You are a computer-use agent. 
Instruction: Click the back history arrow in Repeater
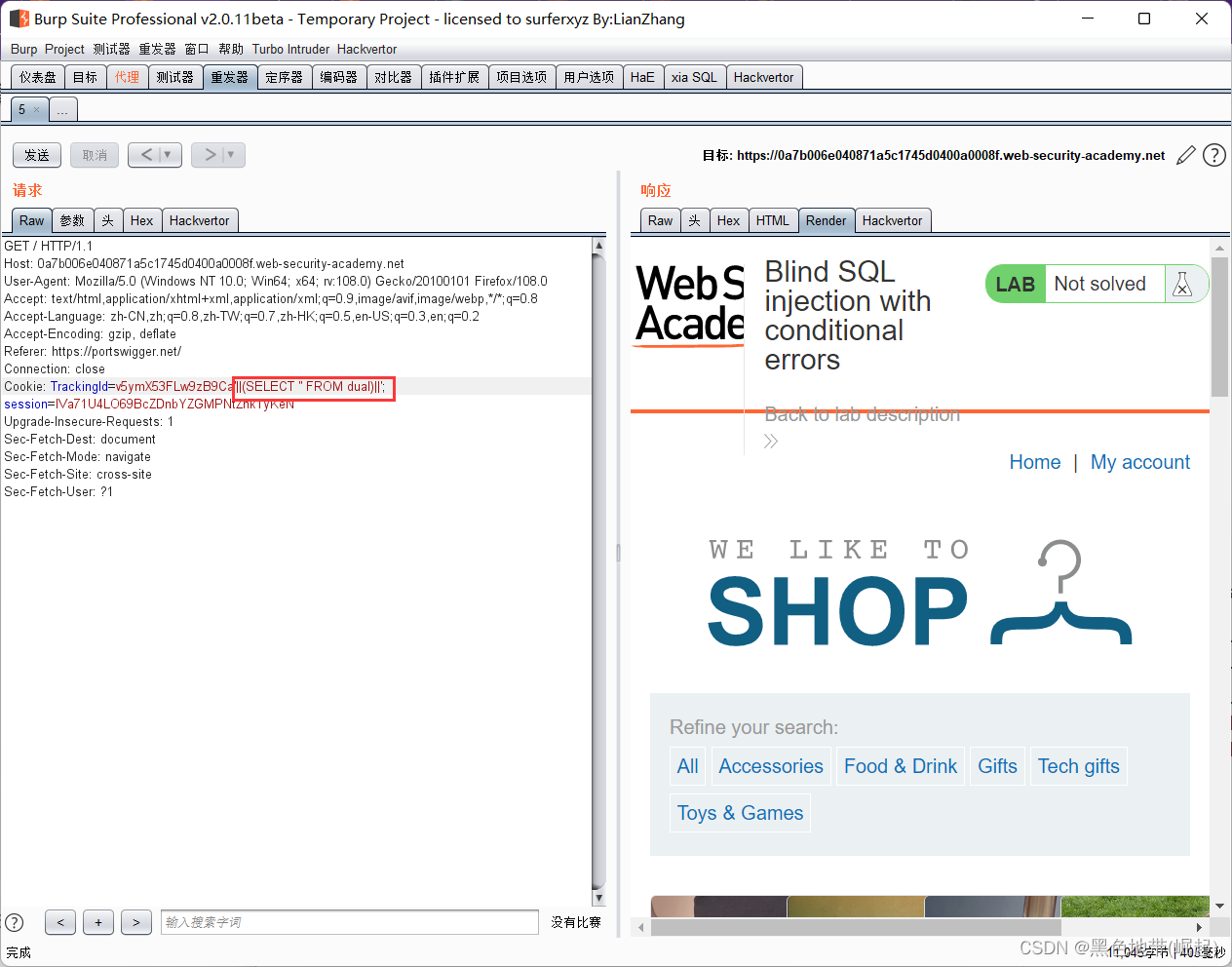(146, 154)
